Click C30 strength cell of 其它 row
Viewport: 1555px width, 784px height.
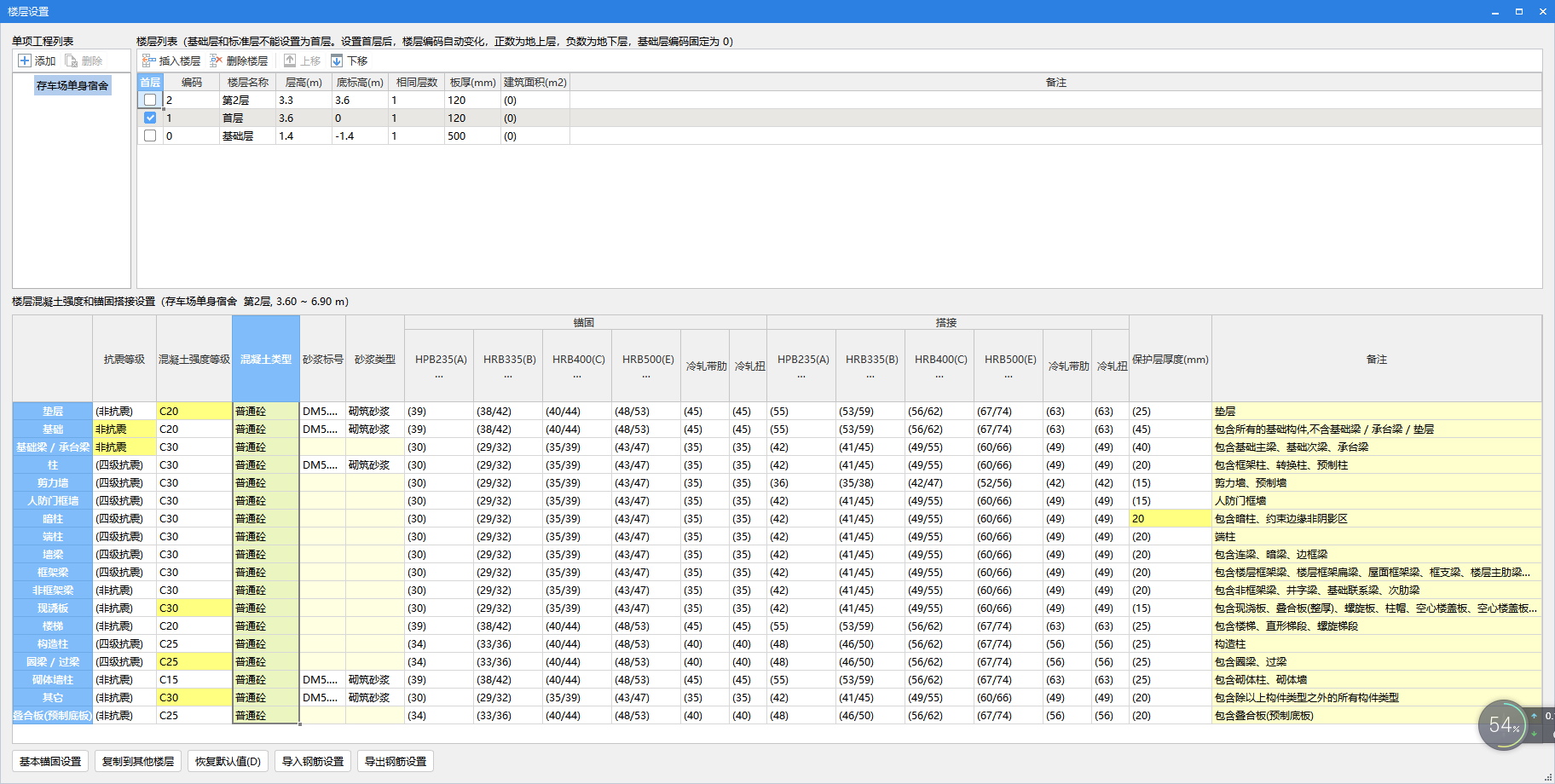click(x=194, y=697)
